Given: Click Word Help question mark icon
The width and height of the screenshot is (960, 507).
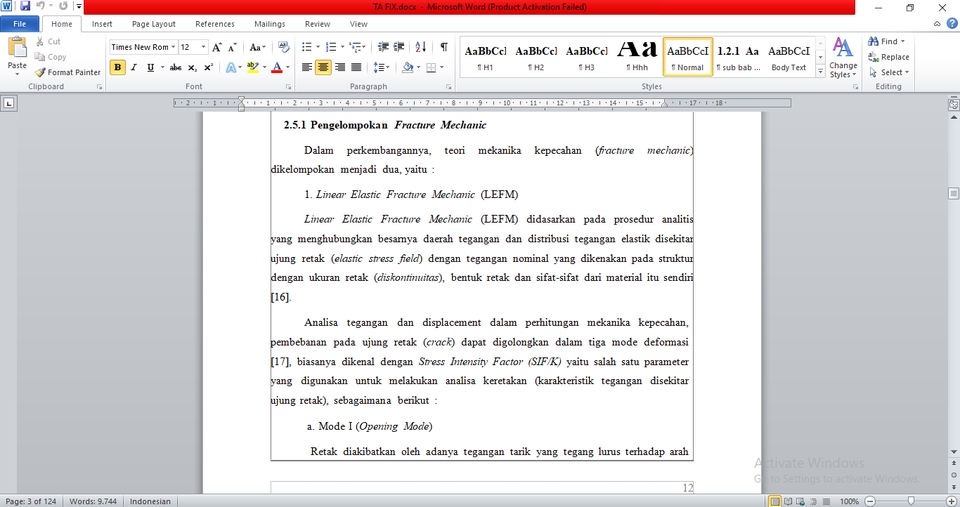Looking at the screenshot, I should tap(952, 24).
